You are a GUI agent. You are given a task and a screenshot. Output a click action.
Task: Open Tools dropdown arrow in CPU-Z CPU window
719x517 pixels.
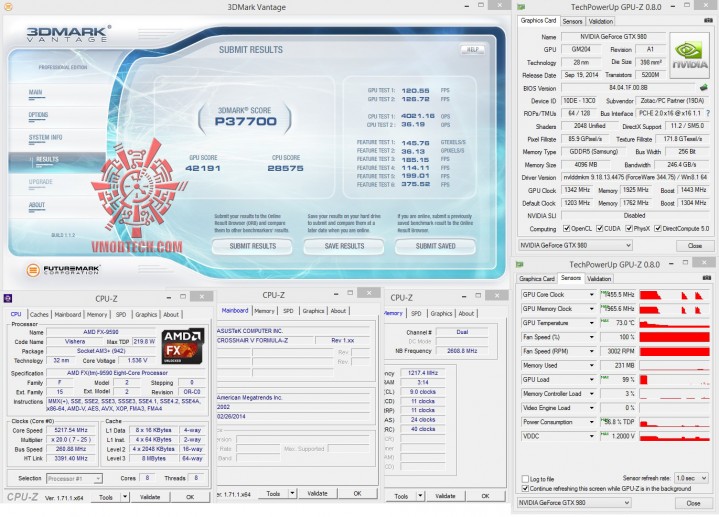tap(124, 497)
